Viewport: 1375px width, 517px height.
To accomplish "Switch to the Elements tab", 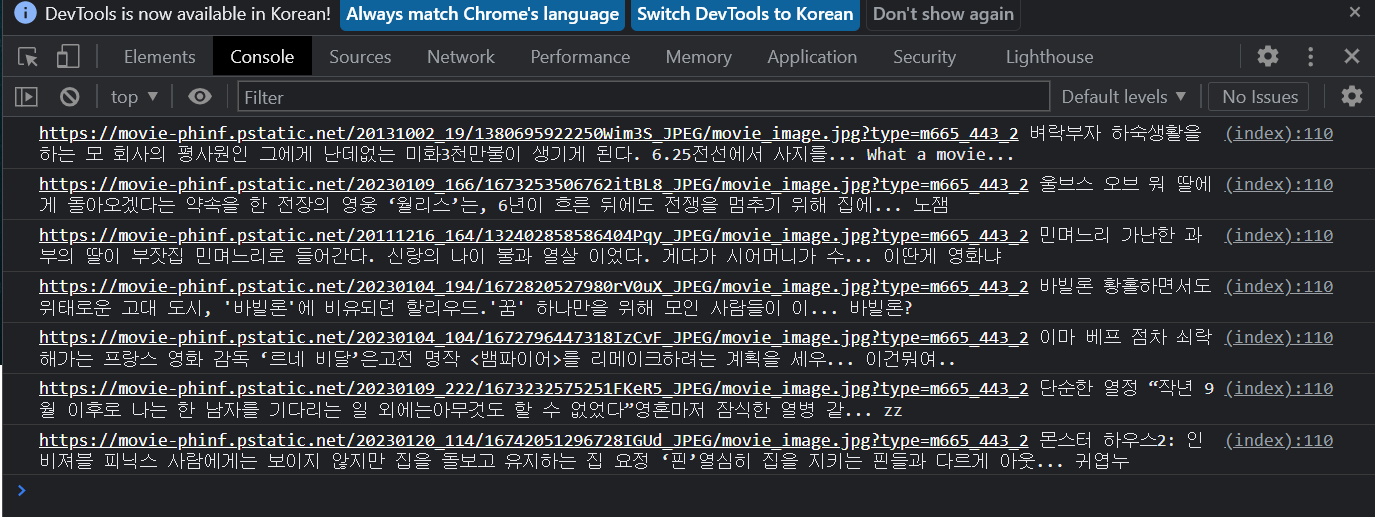I will tap(160, 57).
